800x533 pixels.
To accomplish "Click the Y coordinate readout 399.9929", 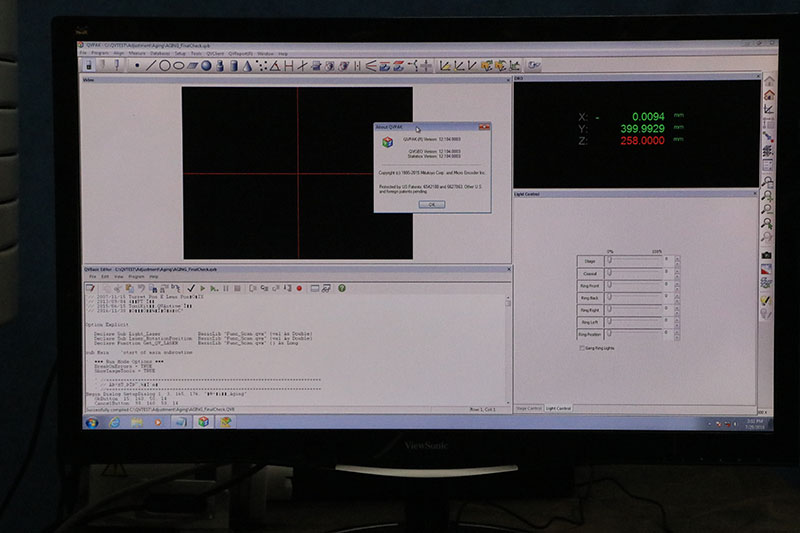I will pyautogui.click(x=642, y=129).
